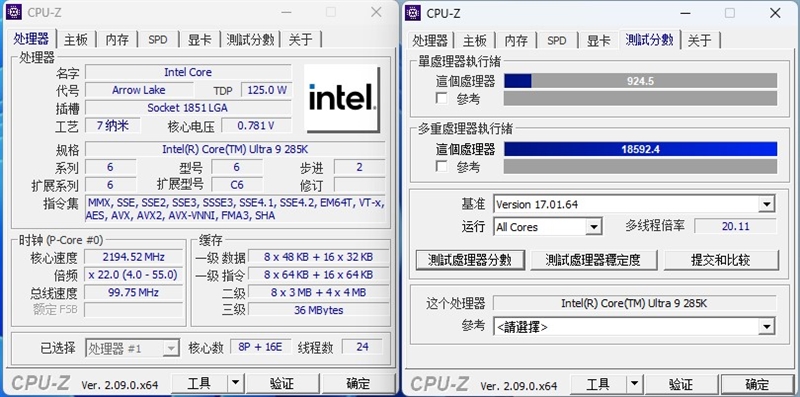Screen dimensions: 800x397
Task: Click the 提交和比较 button
Action: 721,260
